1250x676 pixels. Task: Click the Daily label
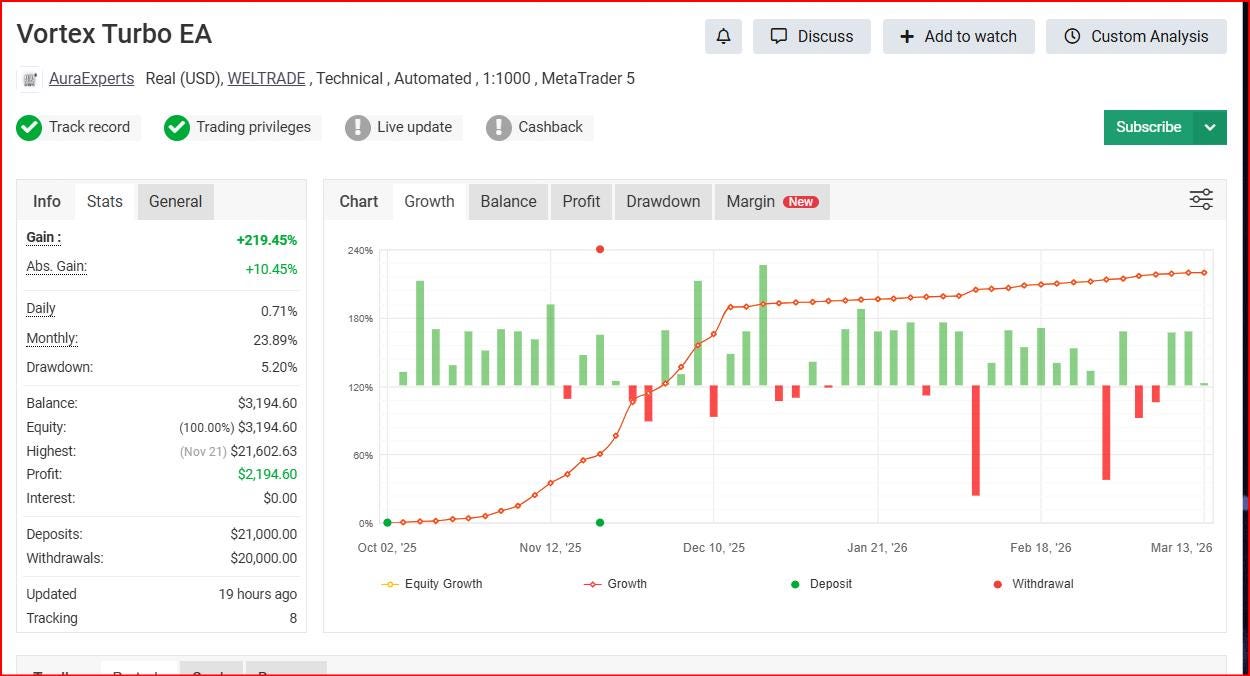pos(41,309)
